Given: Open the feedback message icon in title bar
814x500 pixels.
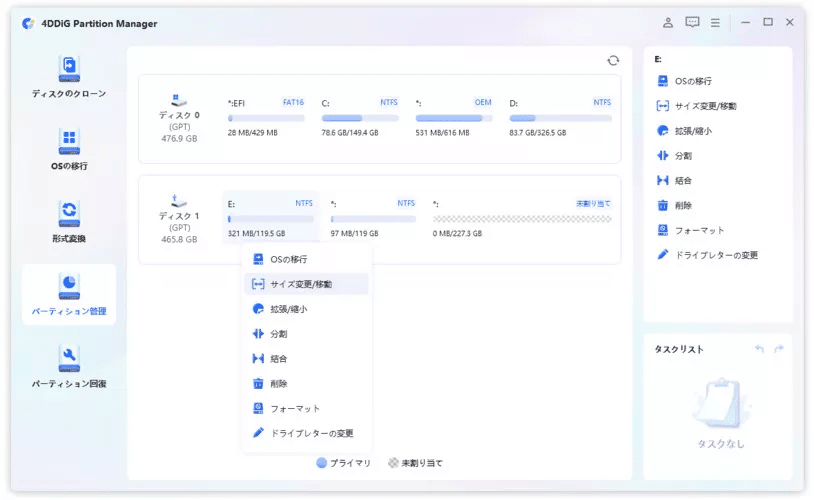Looking at the screenshot, I should pos(692,22).
